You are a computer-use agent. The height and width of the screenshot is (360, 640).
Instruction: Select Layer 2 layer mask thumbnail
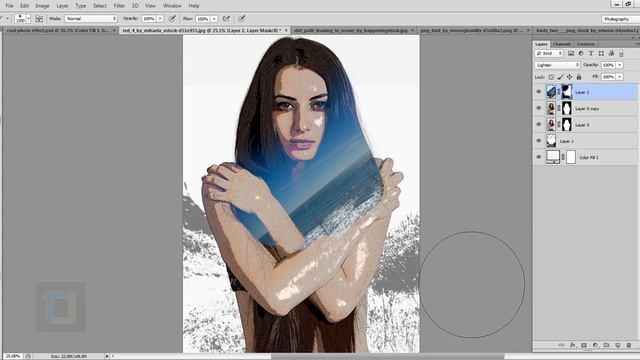pos(567,92)
